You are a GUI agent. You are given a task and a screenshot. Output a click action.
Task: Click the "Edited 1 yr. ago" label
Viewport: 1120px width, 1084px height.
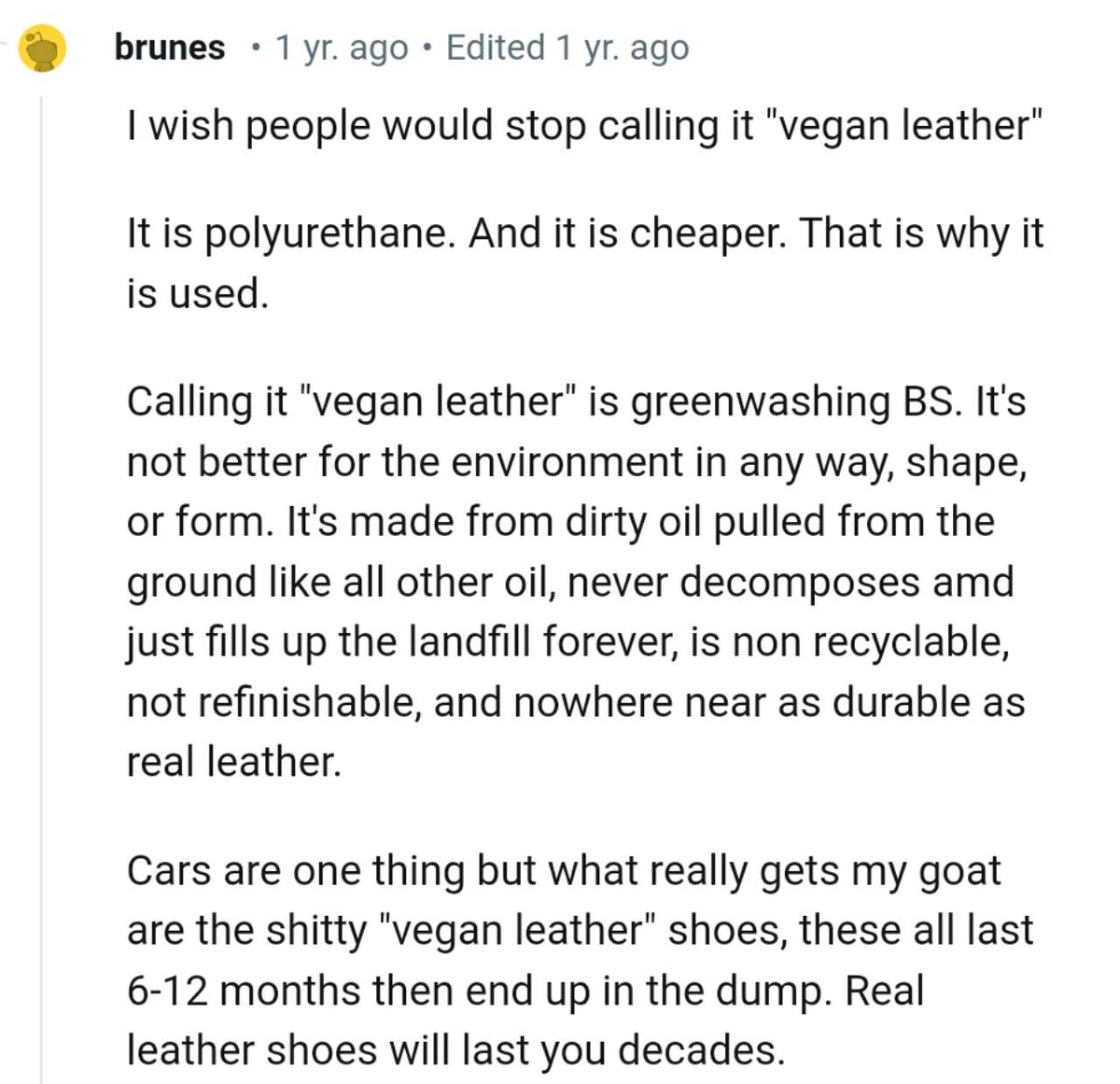click(x=567, y=48)
